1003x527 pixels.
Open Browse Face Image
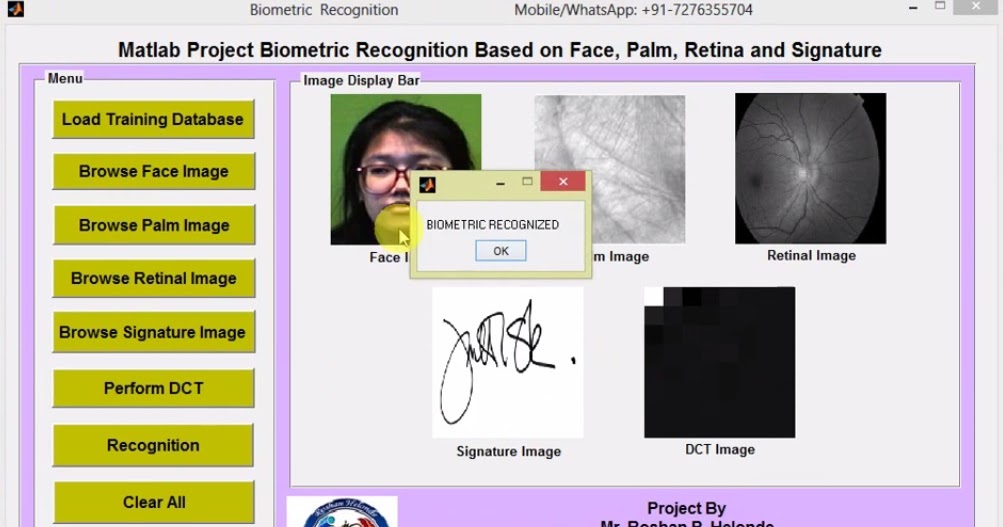154,171
